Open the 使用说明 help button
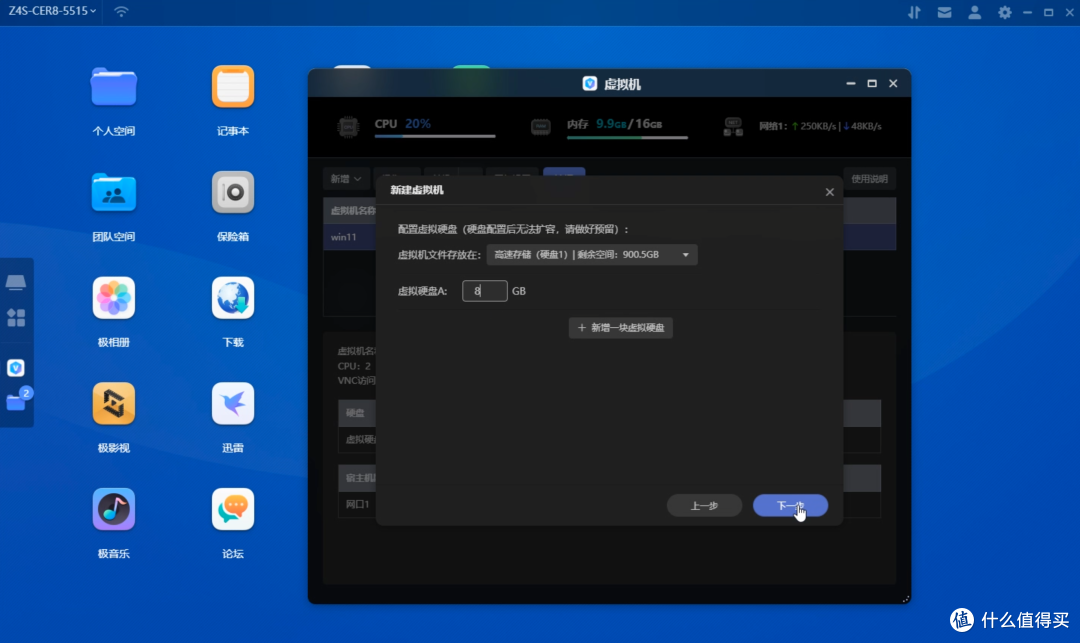The width and height of the screenshot is (1080, 643). [869, 179]
